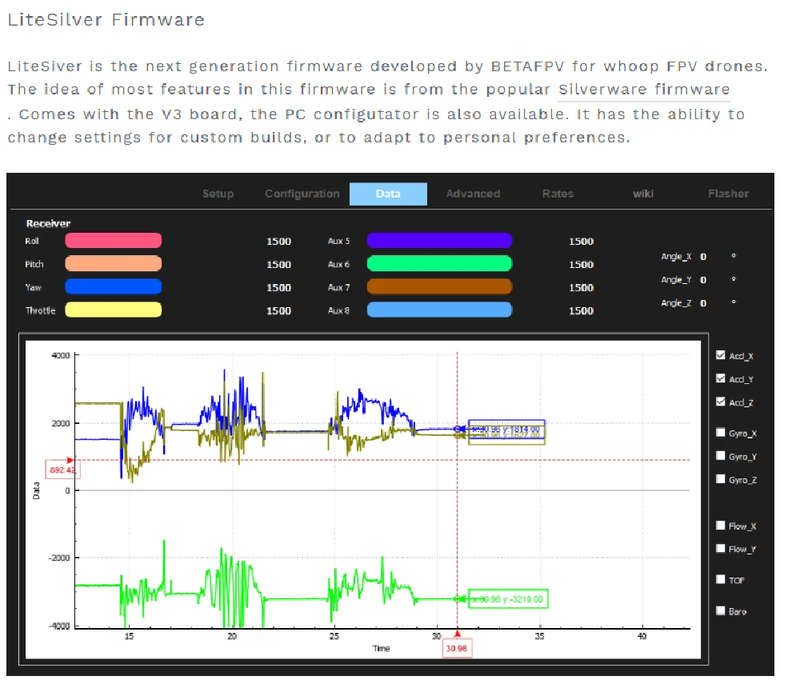Check the Flow_Y checkbox
Viewport: 800px width, 684px height.
[x=720, y=548]
